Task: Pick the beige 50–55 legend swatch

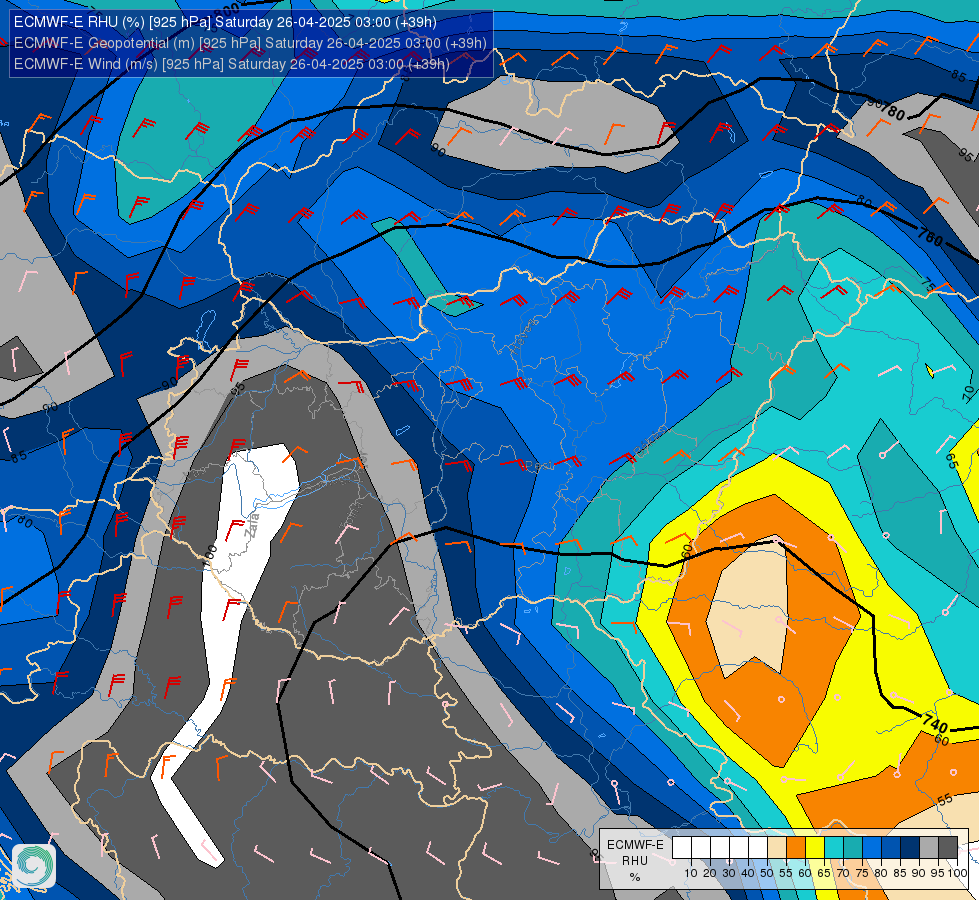Action: [777, 848]
